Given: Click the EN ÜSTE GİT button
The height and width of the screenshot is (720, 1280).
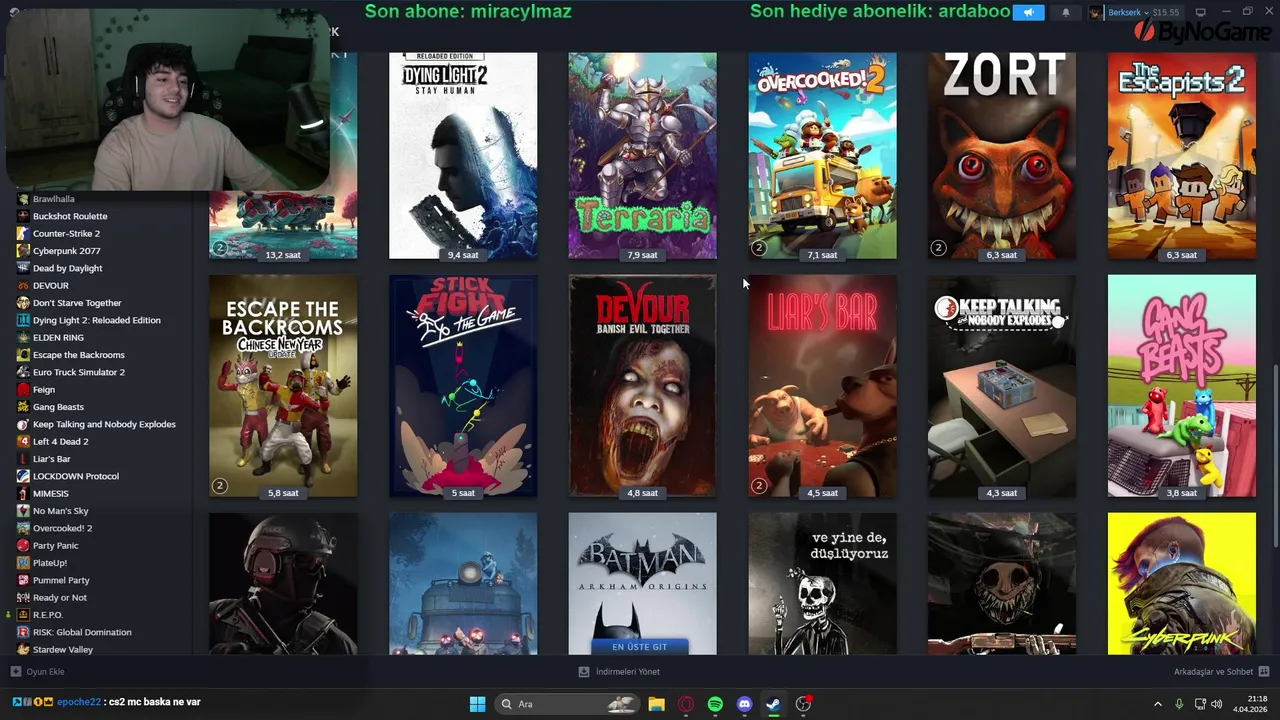Looking at the screenshot, I should pyautogui.click(x=639, y=647).
